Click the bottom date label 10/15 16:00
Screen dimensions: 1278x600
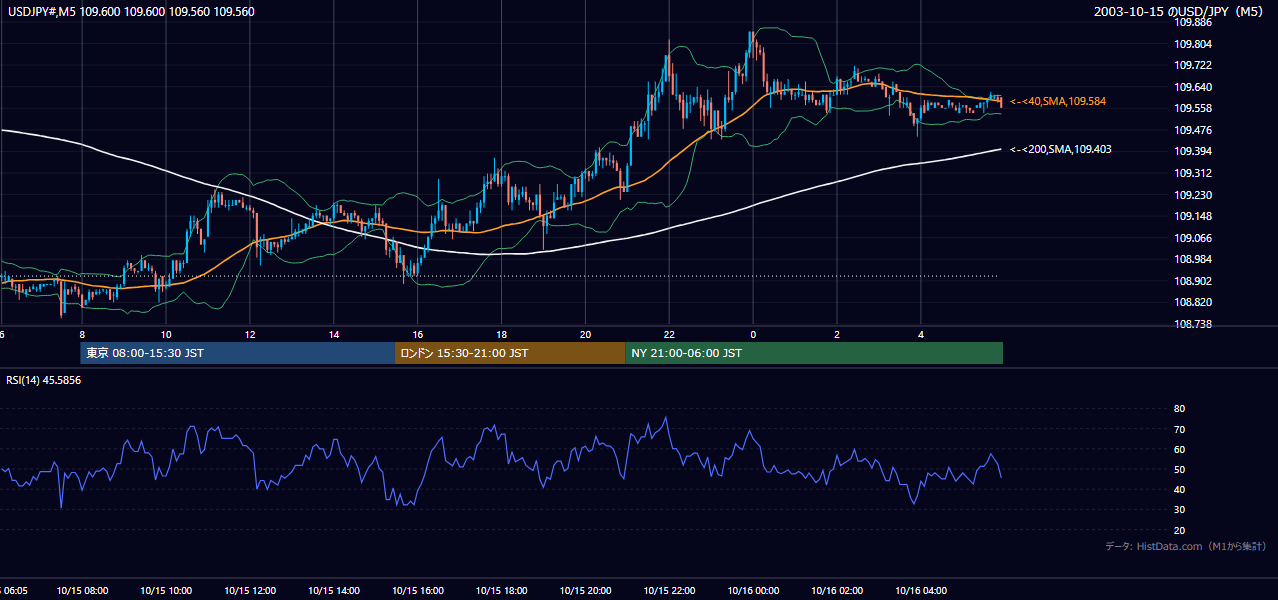tap(418, 591)
